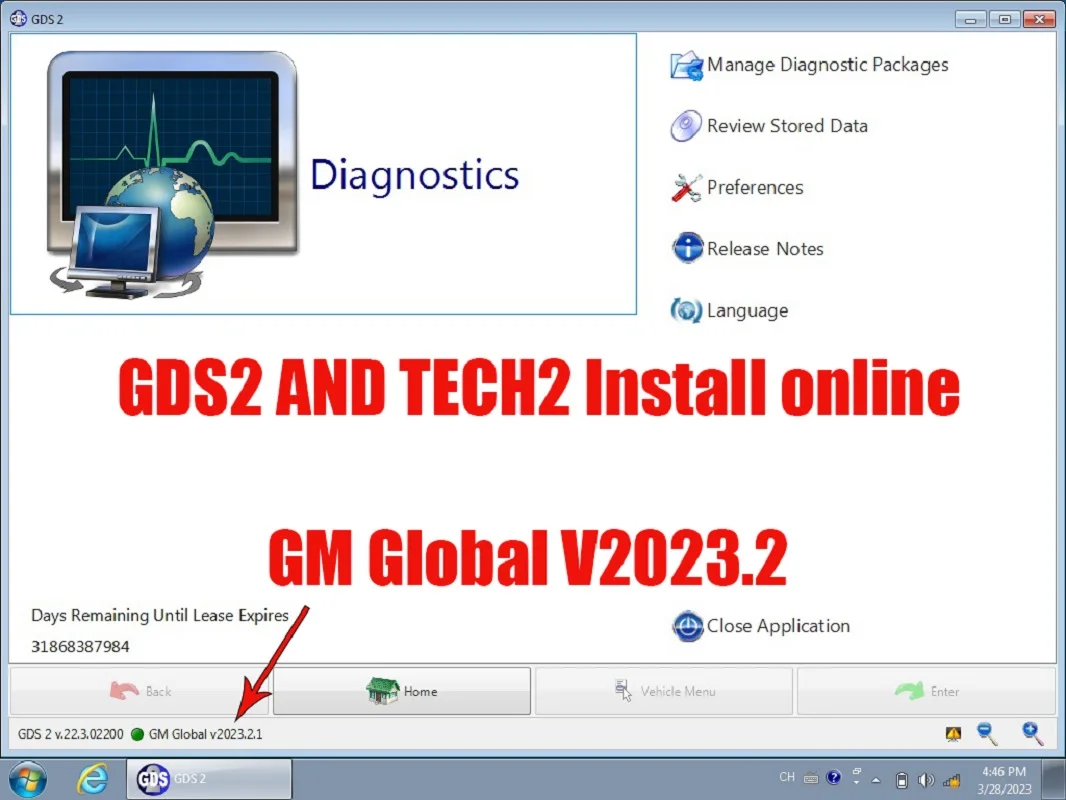Minimize the GDS 2 window
The width and height of the screenshot is (1066, 800).
coord(970,20)
